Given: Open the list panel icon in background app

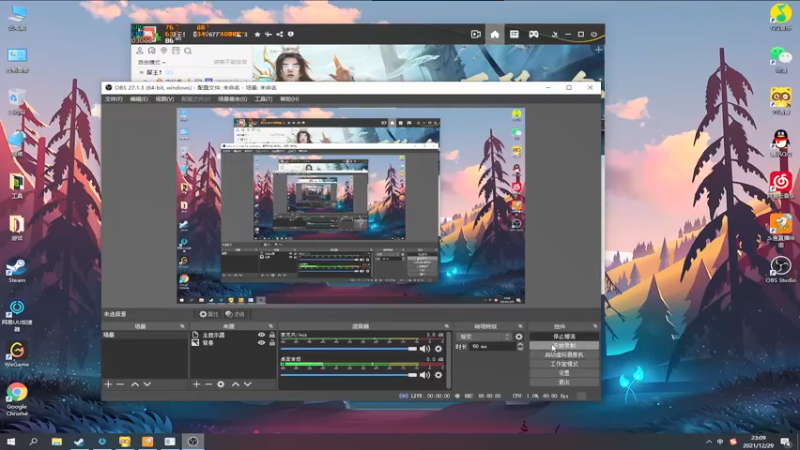Looking at the screenshot, I should (514, 34).
